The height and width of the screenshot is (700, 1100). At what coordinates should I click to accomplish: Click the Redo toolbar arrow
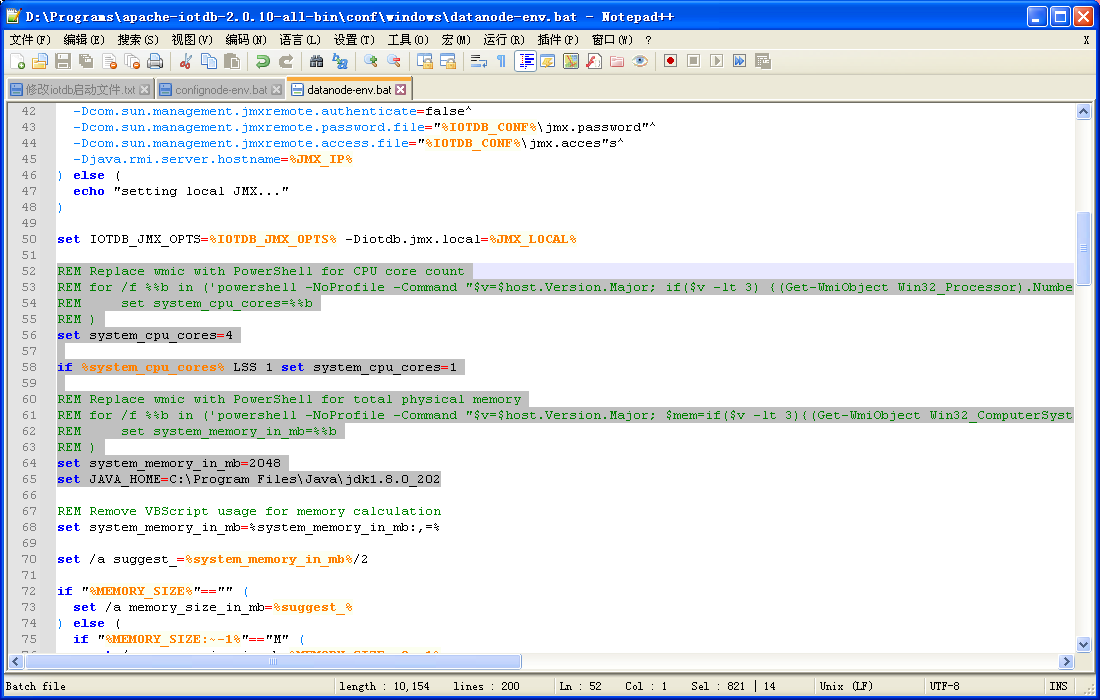tap(286, 62)
